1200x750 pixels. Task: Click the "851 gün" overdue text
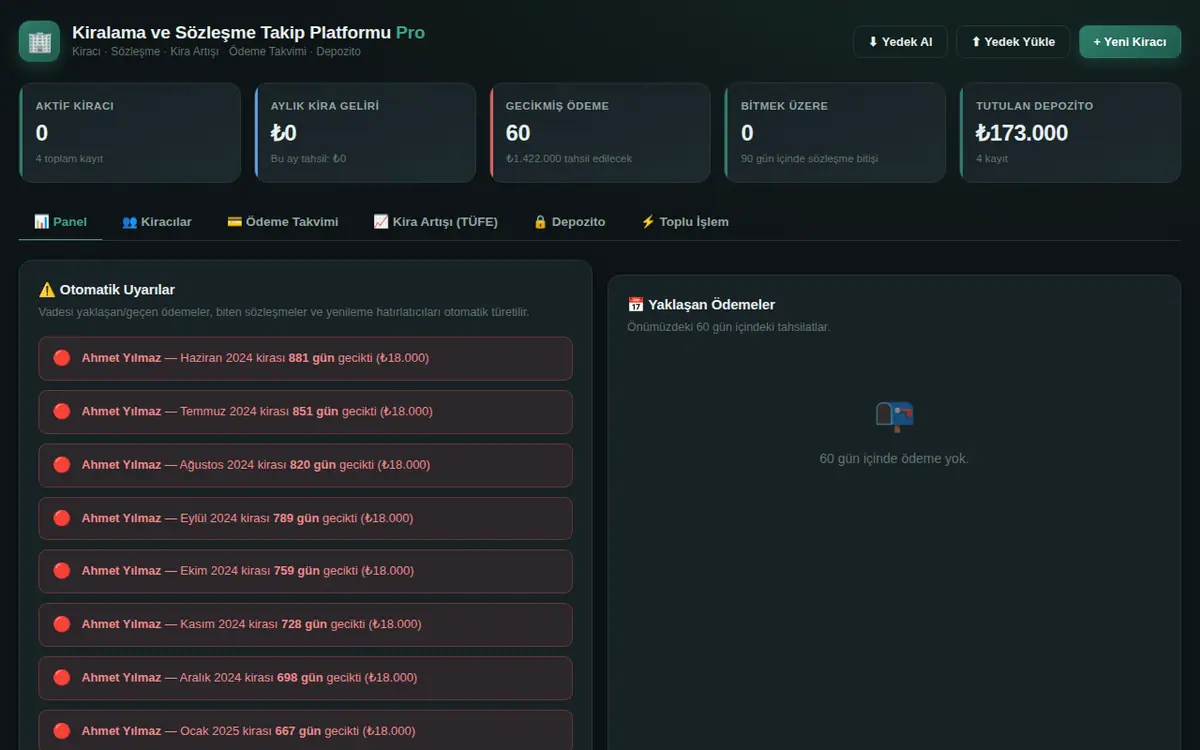click(316, 411)
